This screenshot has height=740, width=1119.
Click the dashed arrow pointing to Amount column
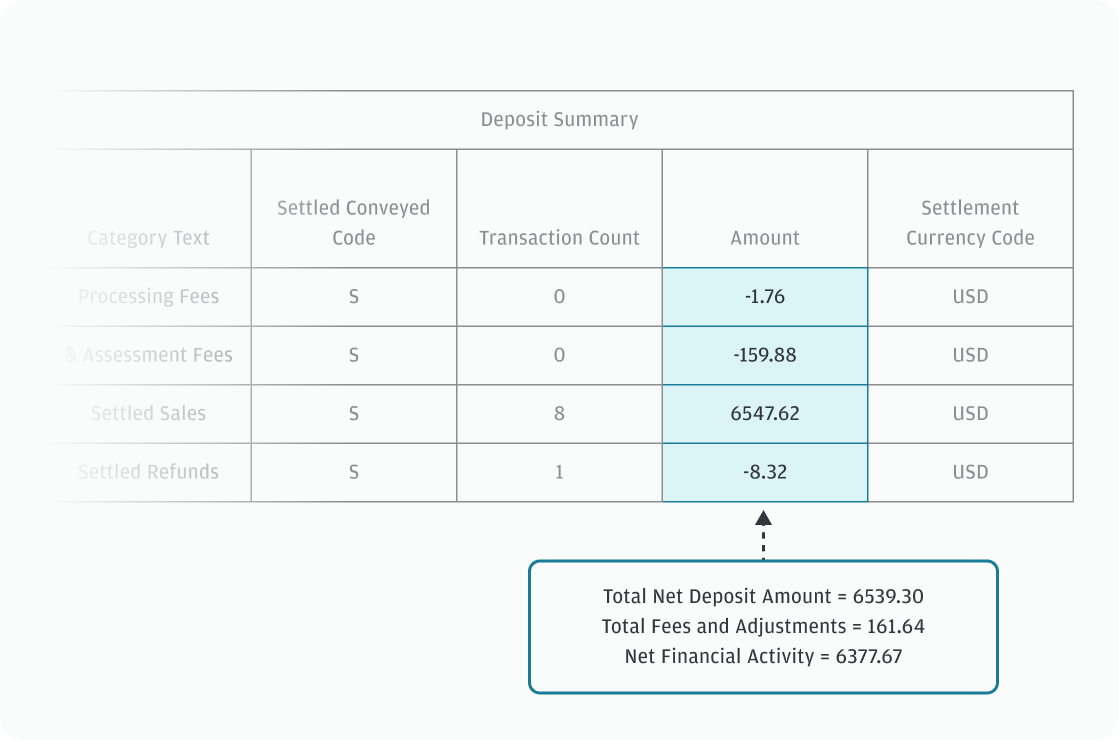pyautogui.click(x=763, y=534)
